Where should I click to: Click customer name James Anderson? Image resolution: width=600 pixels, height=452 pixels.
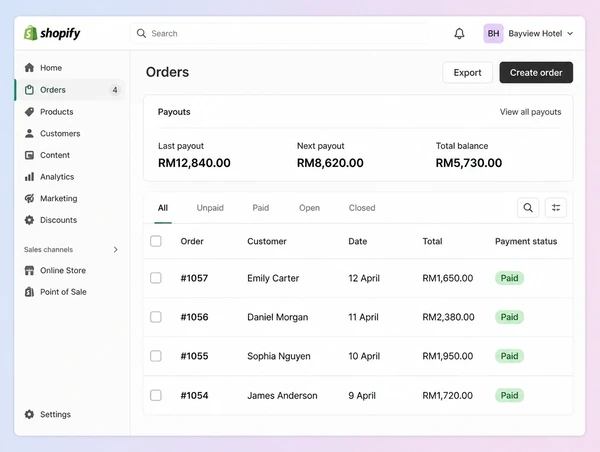coord(282,396)
